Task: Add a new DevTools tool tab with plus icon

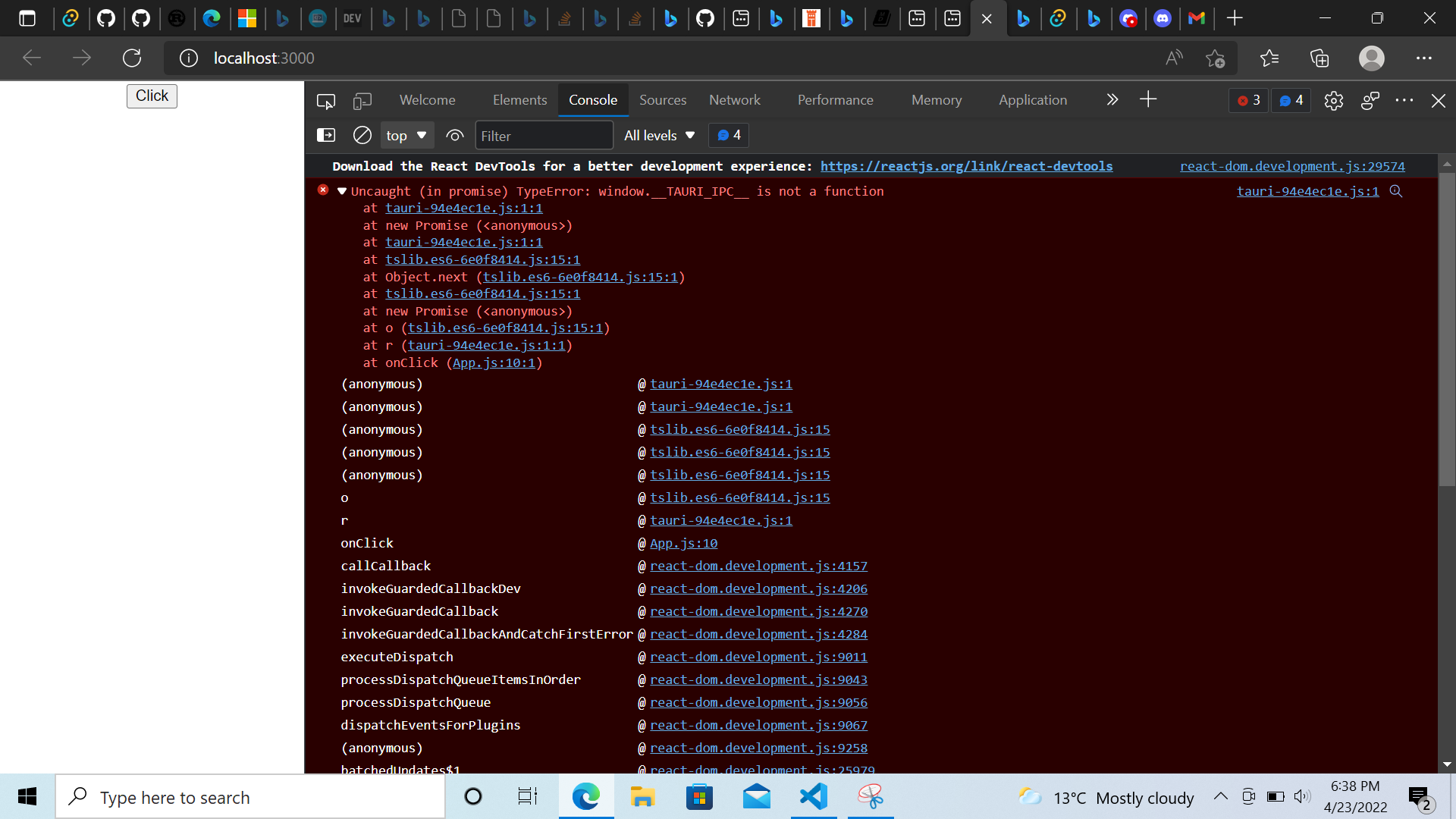Action: [x=1148, y=100]
